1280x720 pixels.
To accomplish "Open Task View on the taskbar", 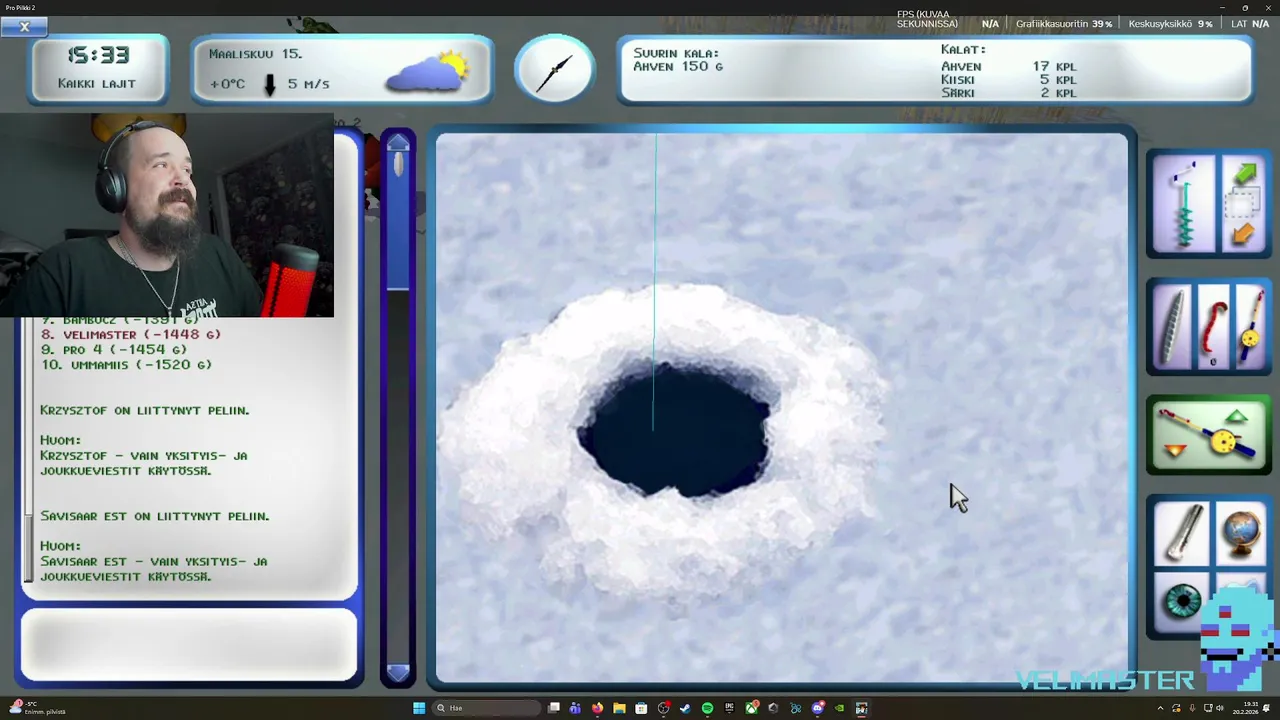I will point(553,708).
